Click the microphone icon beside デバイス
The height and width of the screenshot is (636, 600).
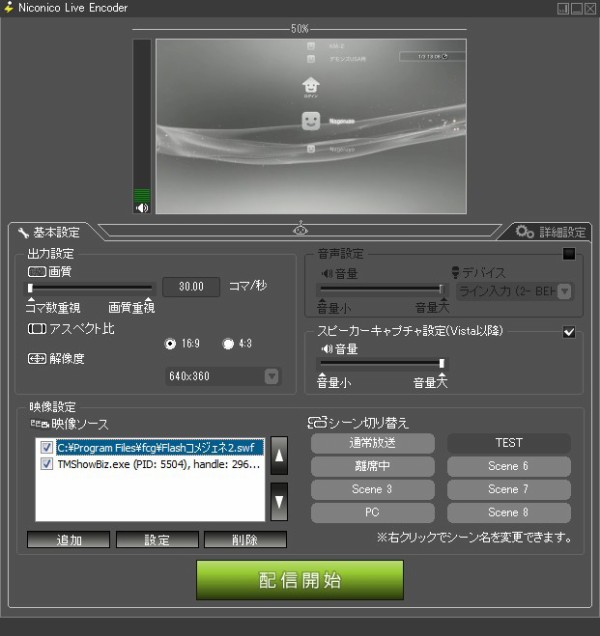456,272
